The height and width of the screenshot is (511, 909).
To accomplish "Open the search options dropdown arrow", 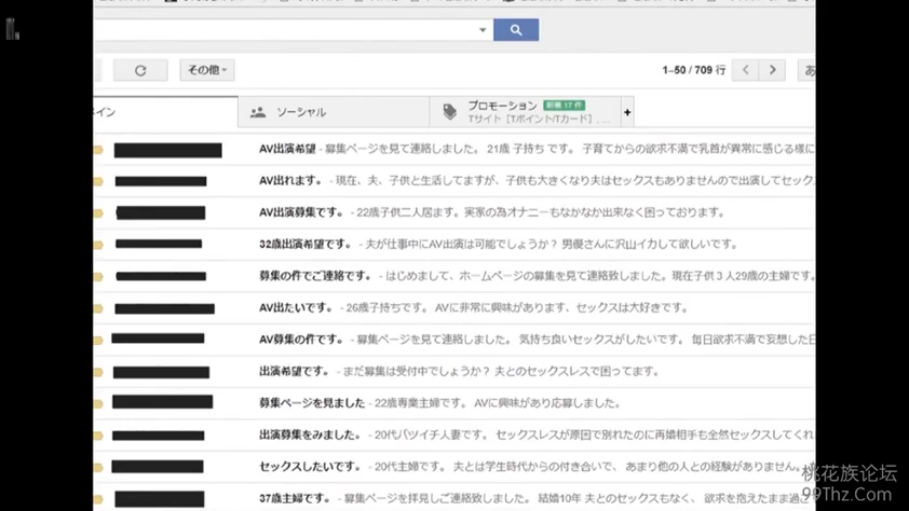I will tap(483, 30).
